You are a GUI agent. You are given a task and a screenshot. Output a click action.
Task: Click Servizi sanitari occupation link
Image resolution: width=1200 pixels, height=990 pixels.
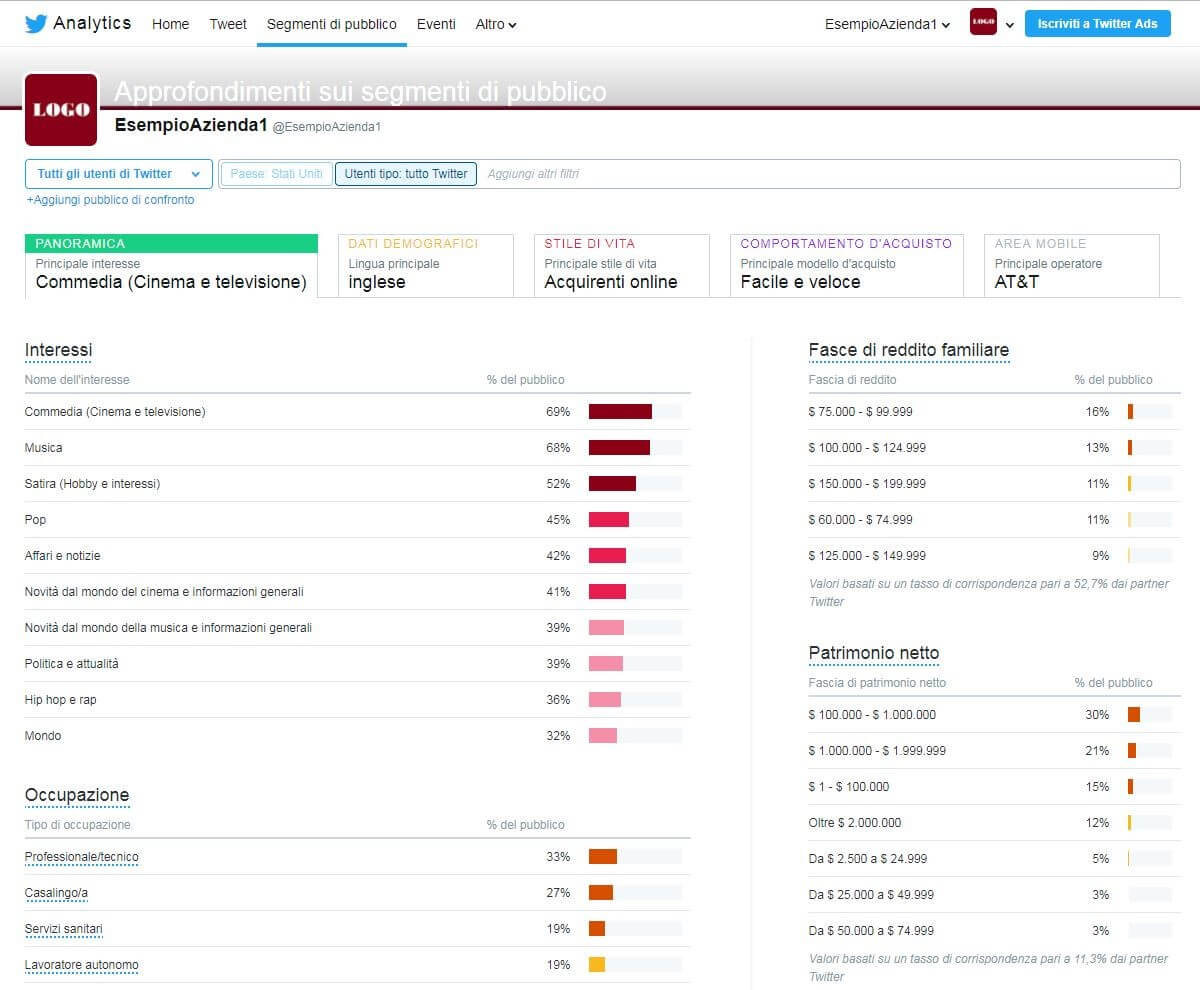64,929
